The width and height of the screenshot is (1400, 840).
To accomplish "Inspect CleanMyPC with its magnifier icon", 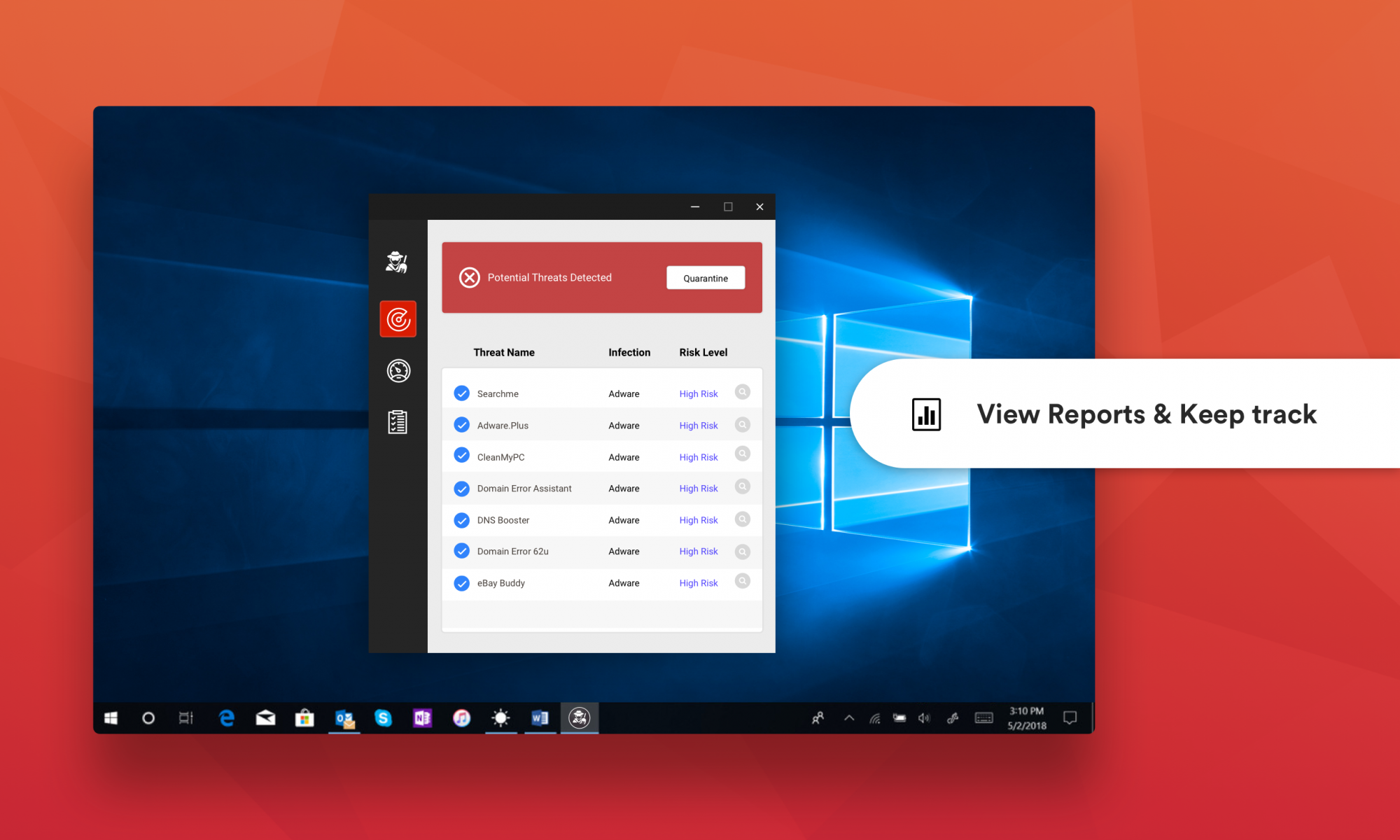I will point(743,454).
